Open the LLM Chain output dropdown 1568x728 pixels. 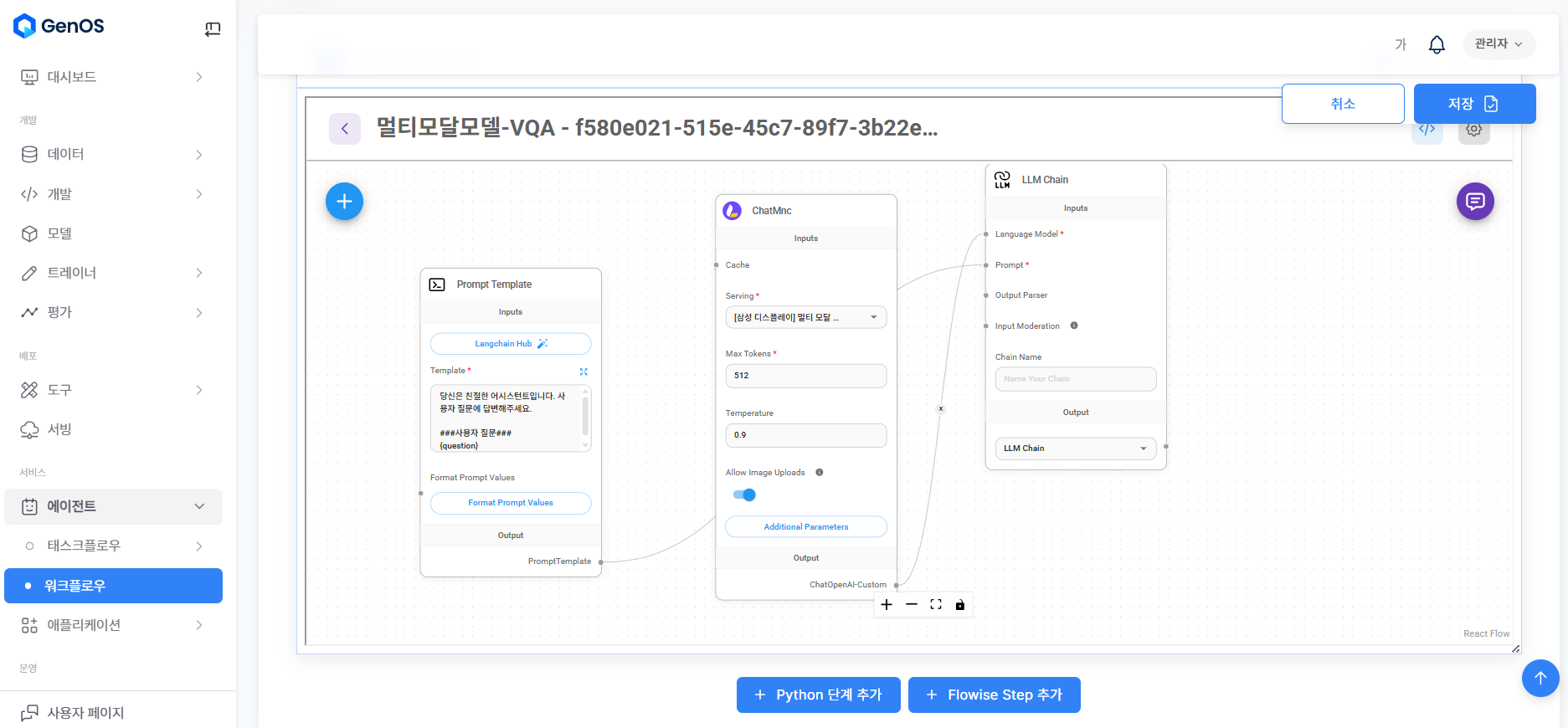[1075, 449]
